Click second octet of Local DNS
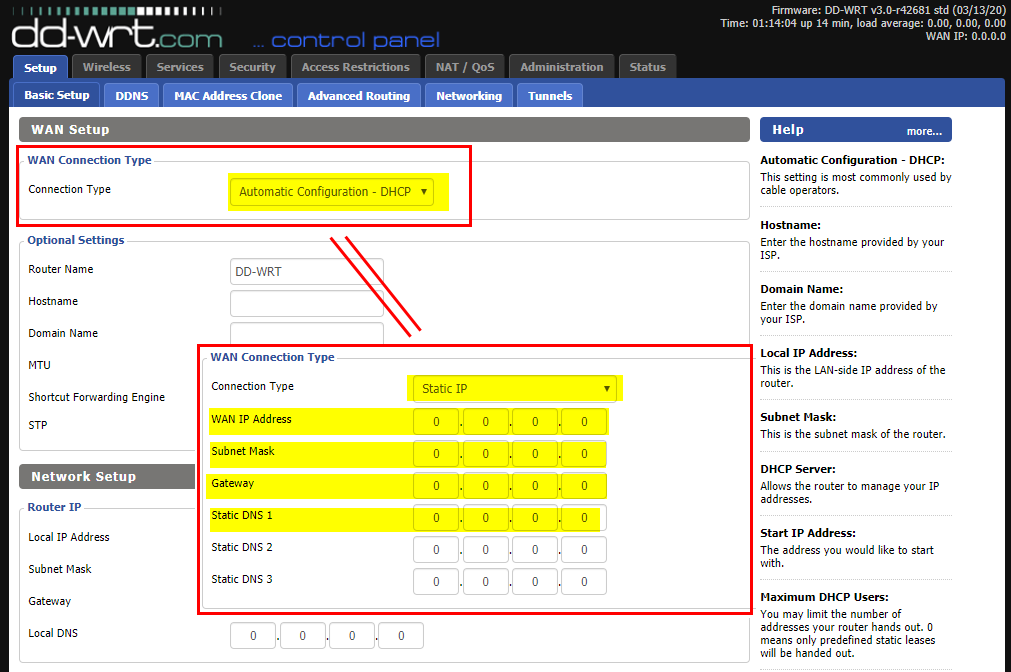Viewport: 1011px width, 672px height. pos(302,636)
